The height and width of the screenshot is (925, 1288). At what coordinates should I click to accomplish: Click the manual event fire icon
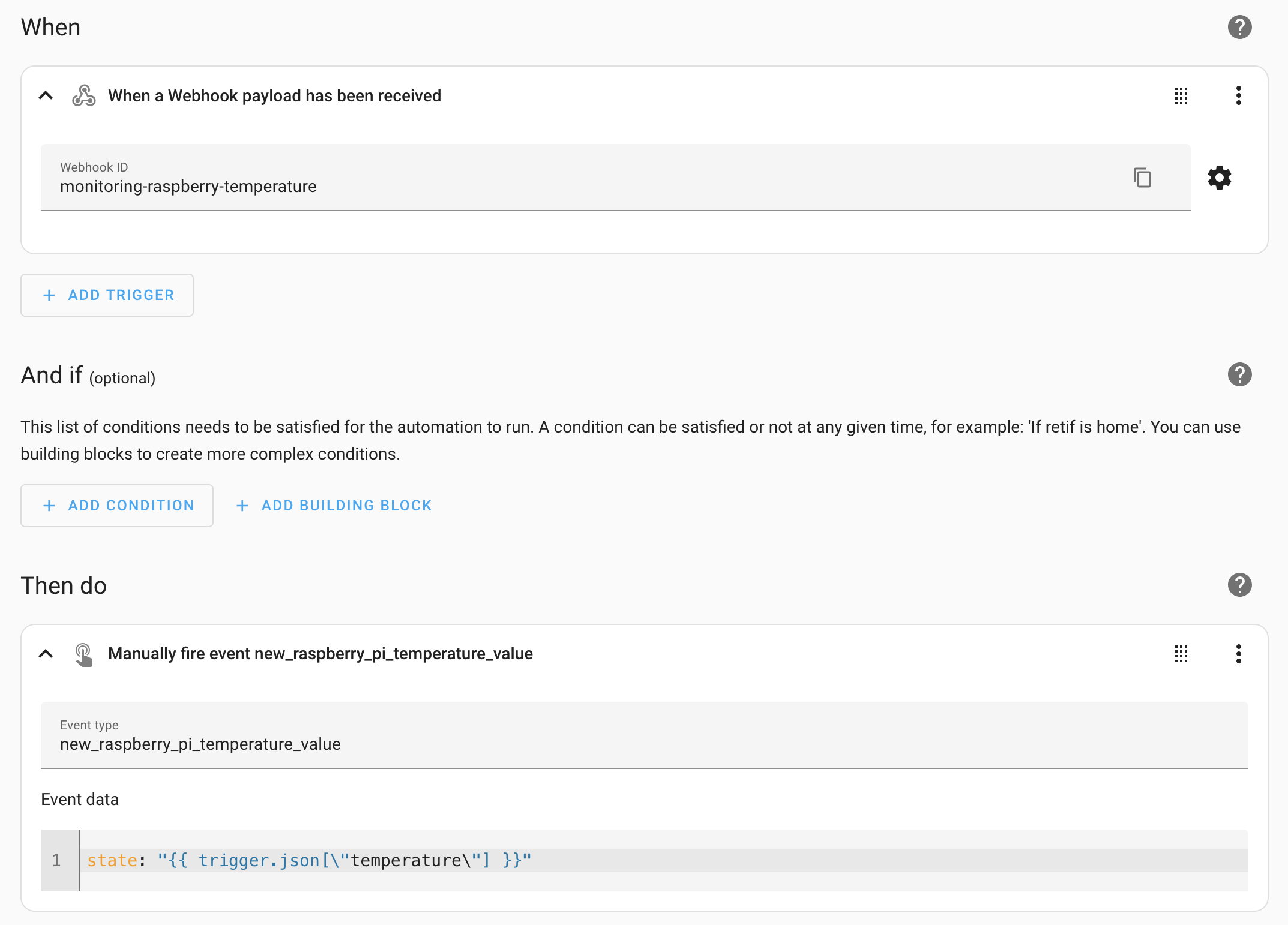point(83,654)
